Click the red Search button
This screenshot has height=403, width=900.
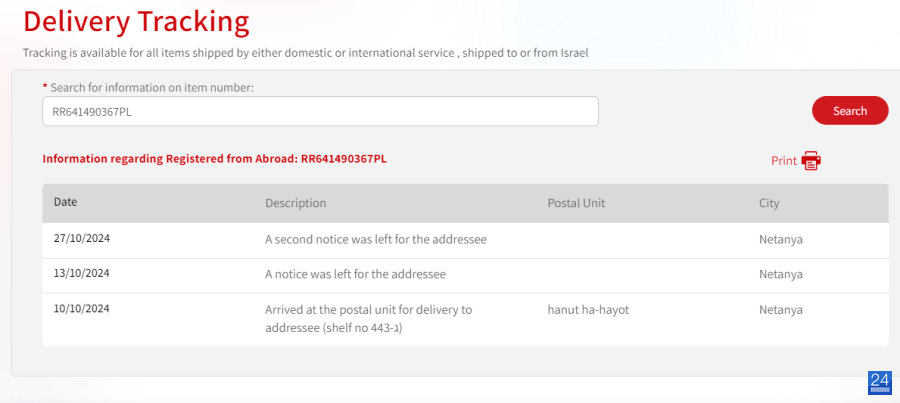[x=849, y=111]
